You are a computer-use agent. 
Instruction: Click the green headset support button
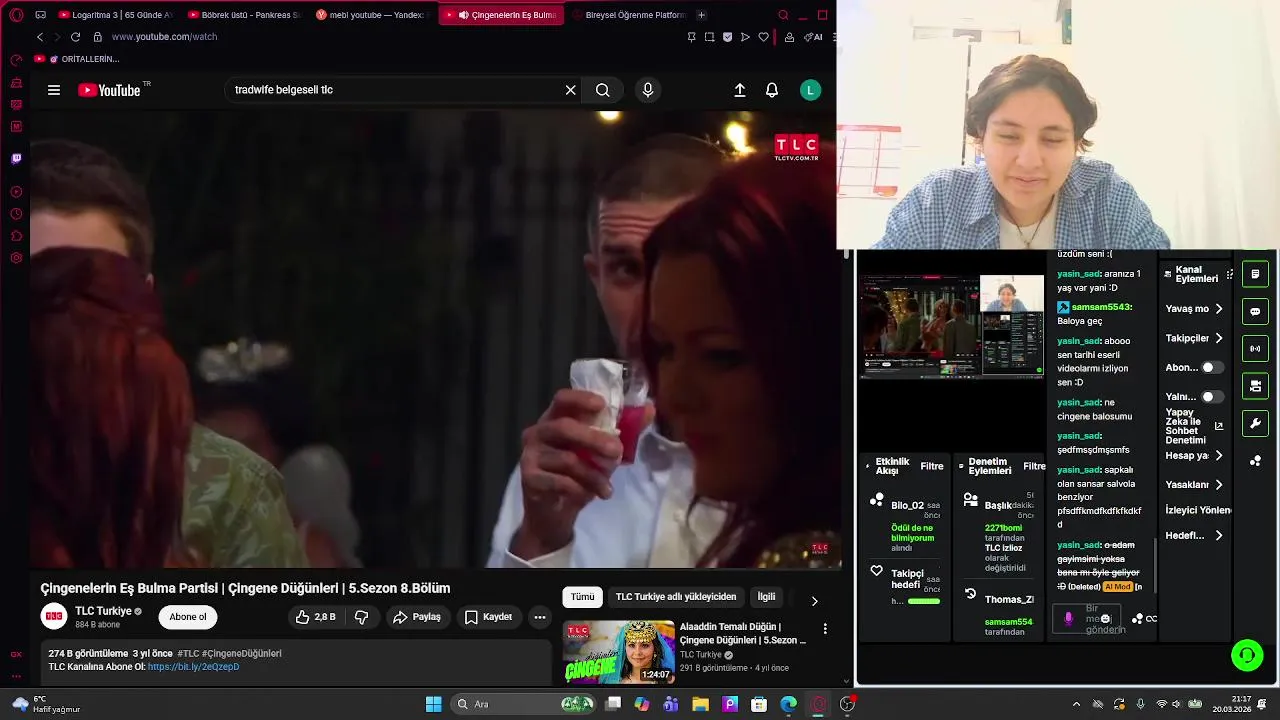(x=1247, y=656)
